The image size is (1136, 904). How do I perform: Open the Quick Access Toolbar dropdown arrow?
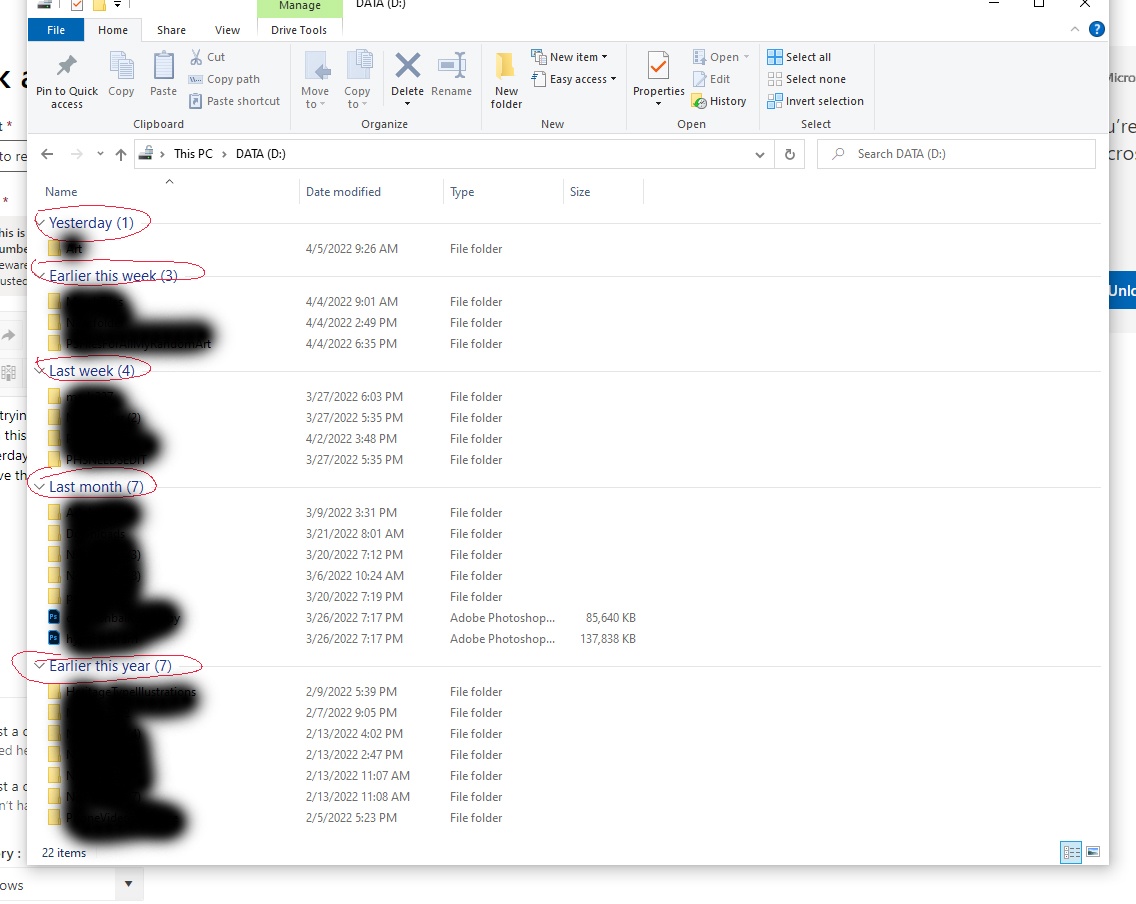(x=117, y=4)
